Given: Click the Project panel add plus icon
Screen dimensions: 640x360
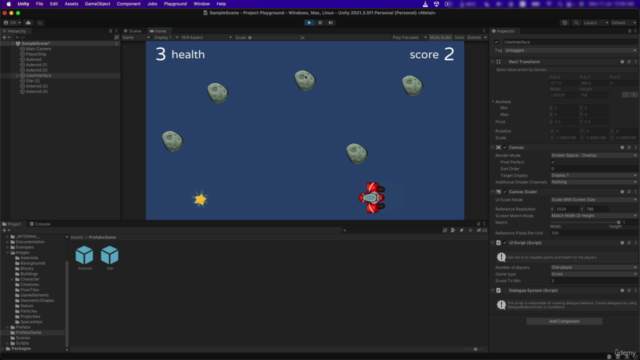Looking at the screenshot, I should click(x=5, y=230).
